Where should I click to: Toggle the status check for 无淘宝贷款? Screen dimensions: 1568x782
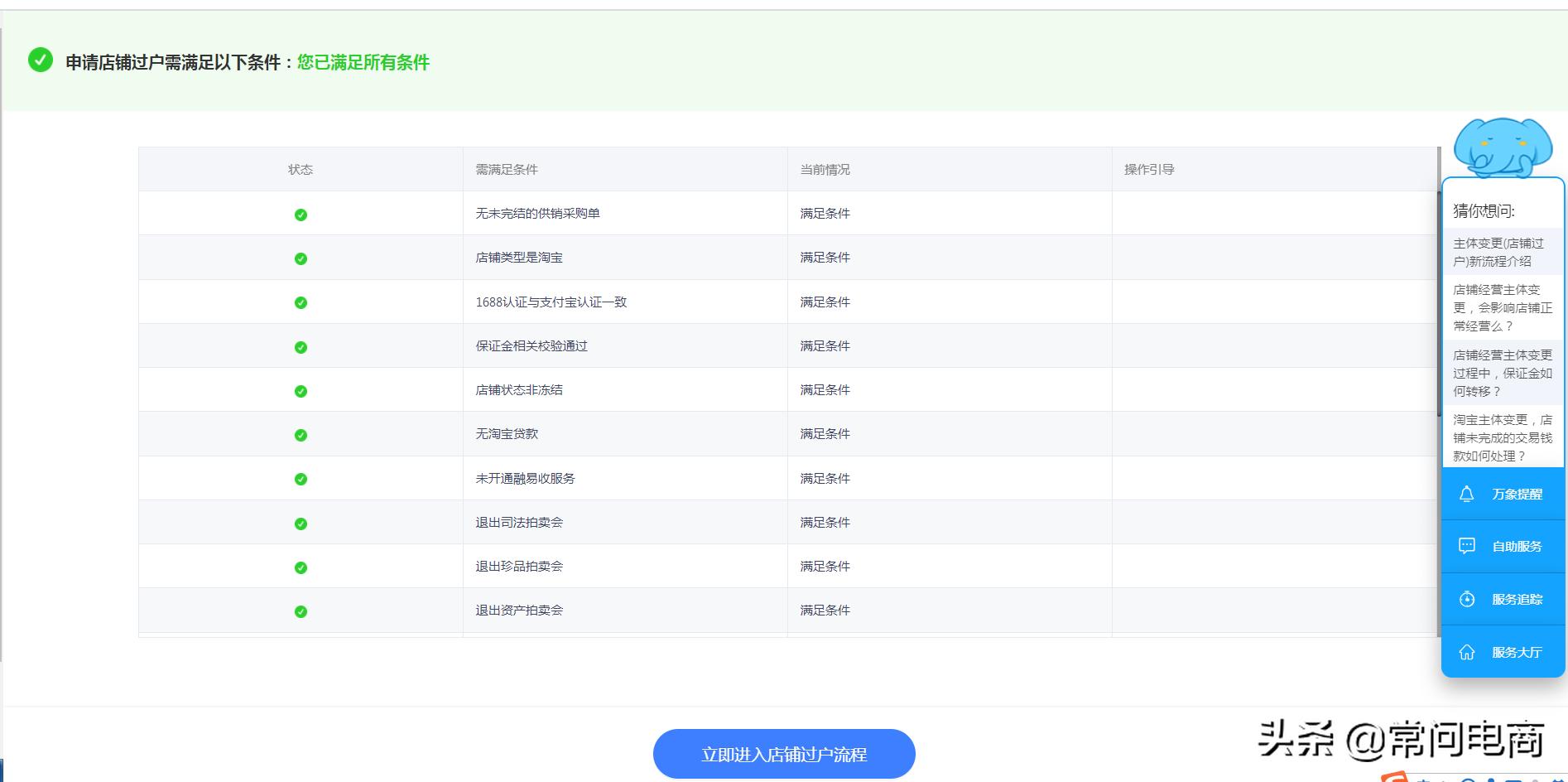click(x=301, y=433)
